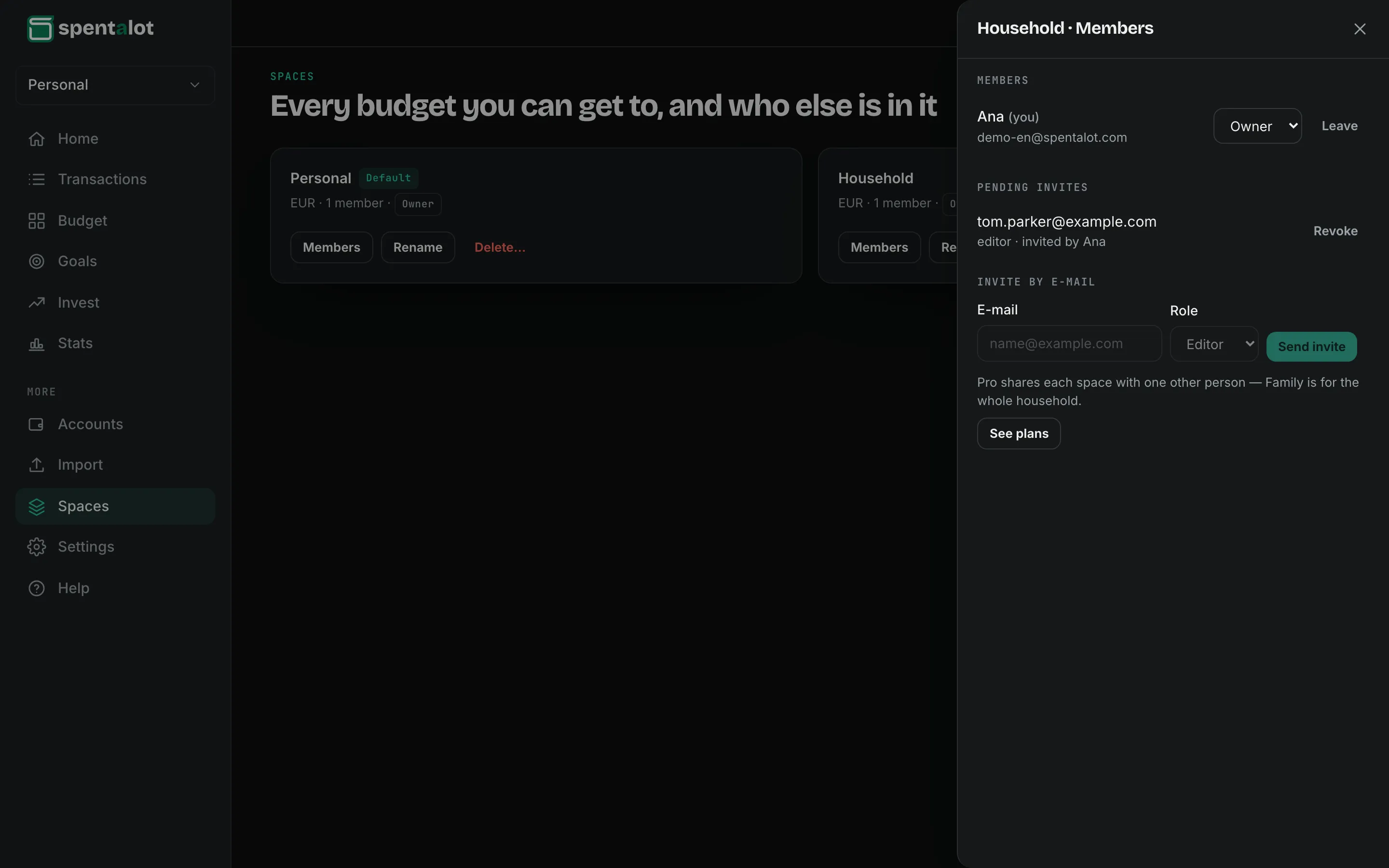1389x868 pixels.
Task: Click the Accounts wallet icon
Action: click(x=37, y=424)
